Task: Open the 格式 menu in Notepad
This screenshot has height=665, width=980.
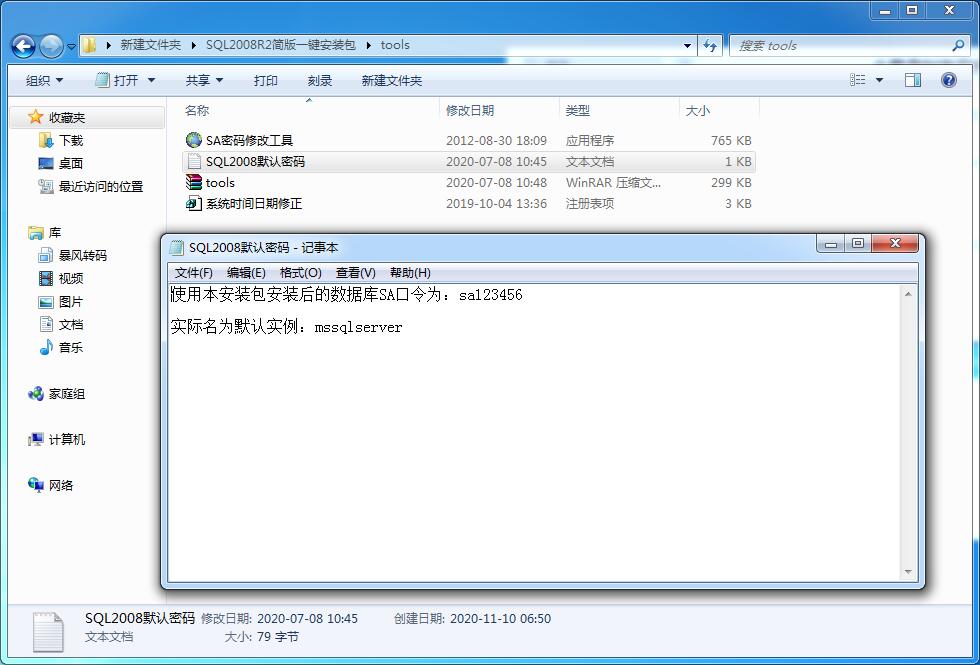Action: 296,272
